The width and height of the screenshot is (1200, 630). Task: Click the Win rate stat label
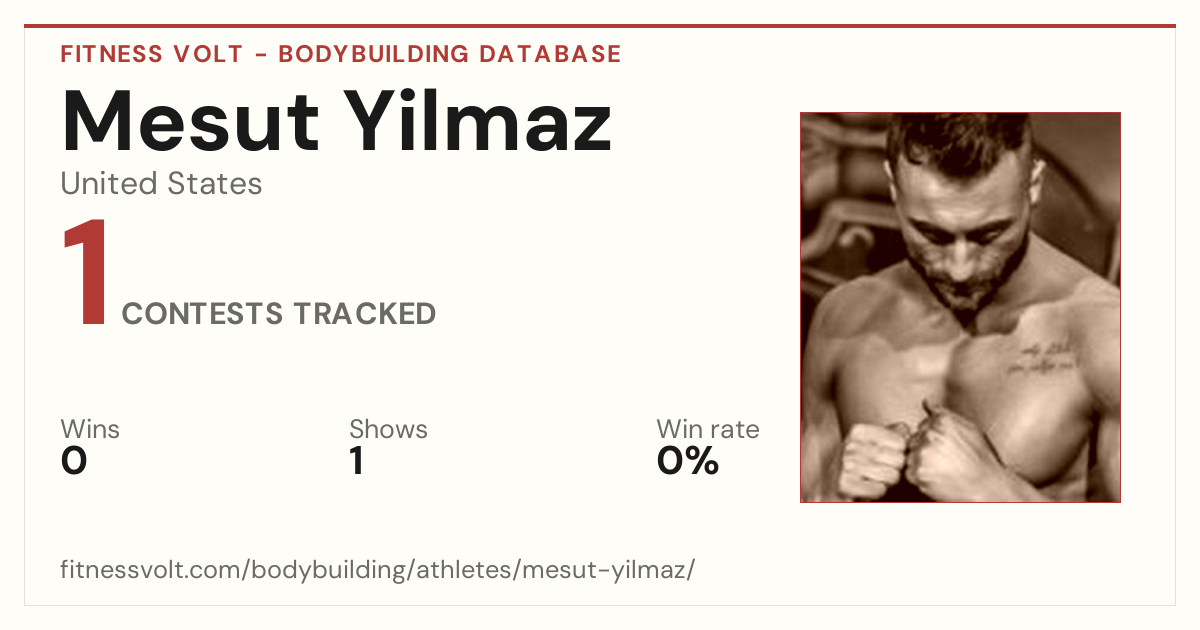708,430
